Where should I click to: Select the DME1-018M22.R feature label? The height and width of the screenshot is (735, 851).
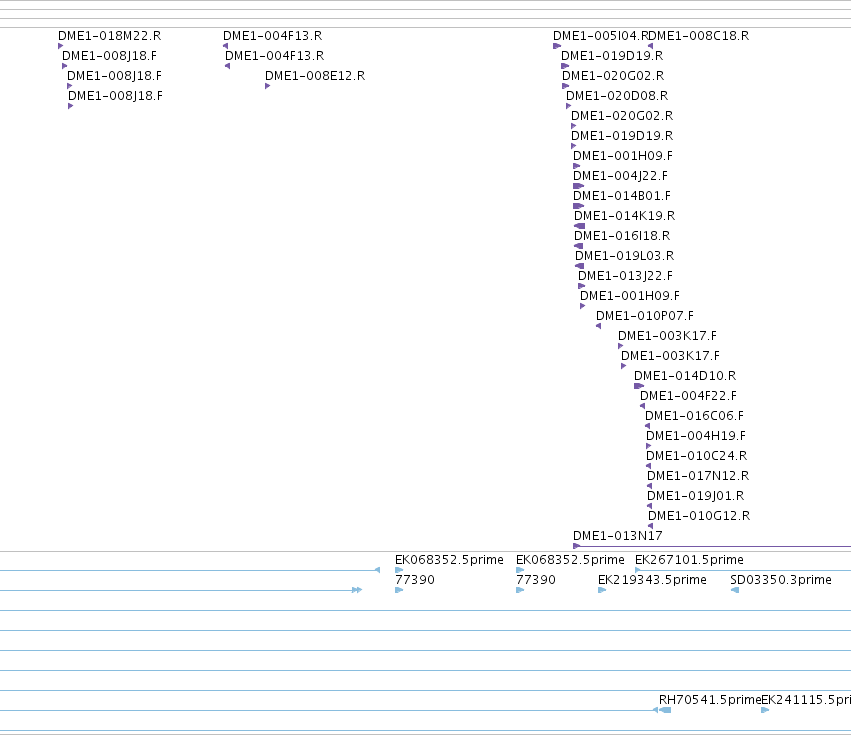(110, 36)
